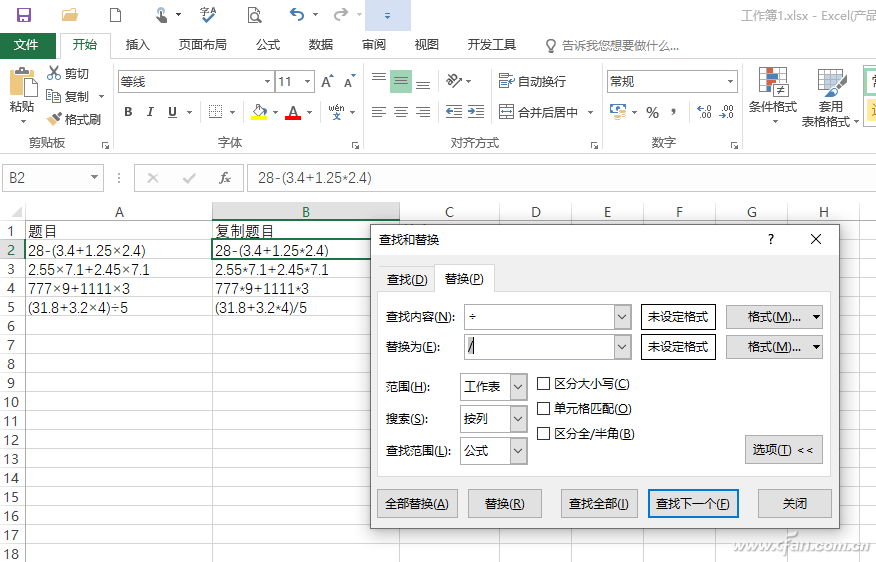
Task: Click the yellow fill color button
Action: (259, 112)
